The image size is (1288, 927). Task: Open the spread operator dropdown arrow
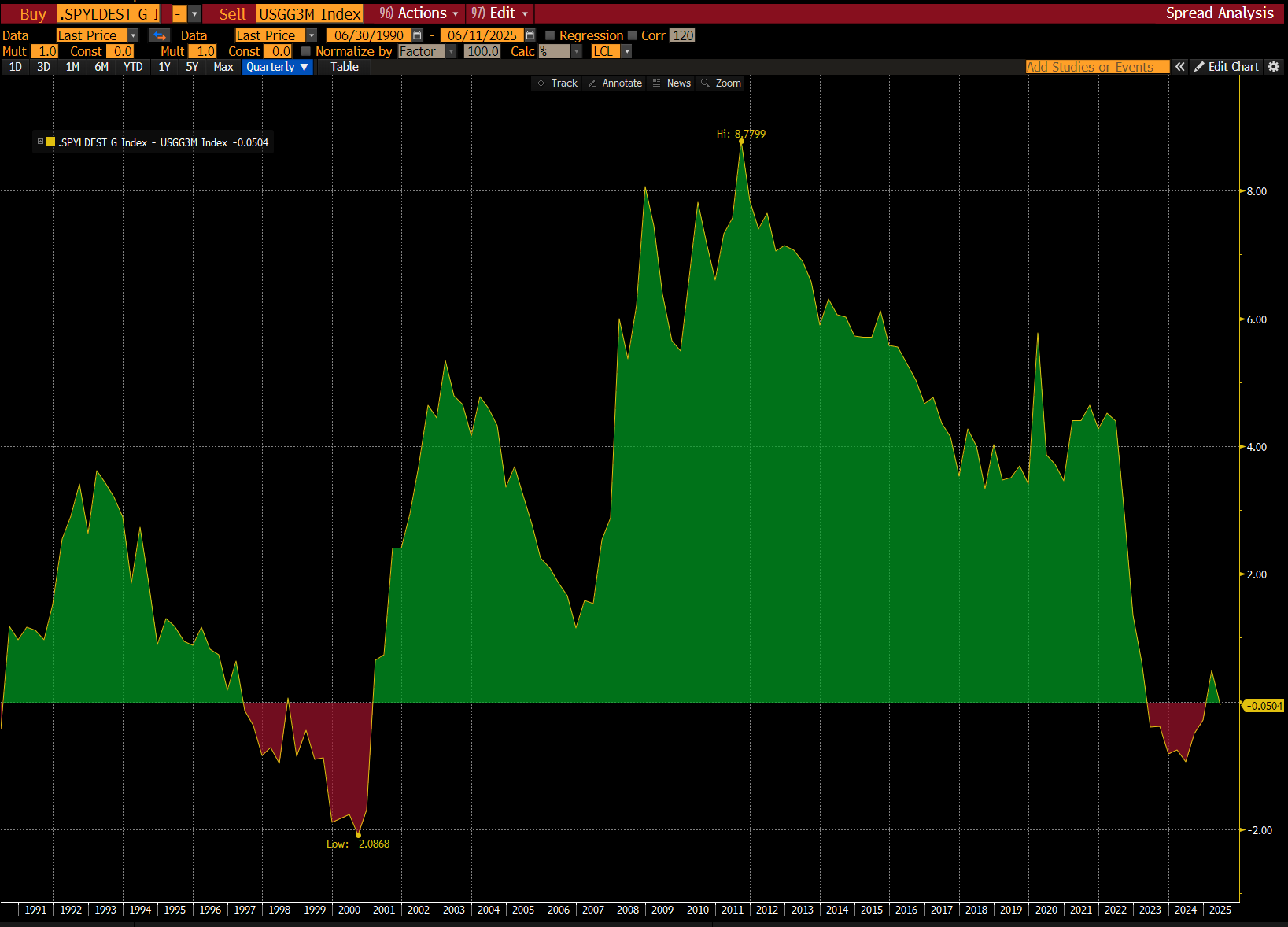[x=194, y=14]
